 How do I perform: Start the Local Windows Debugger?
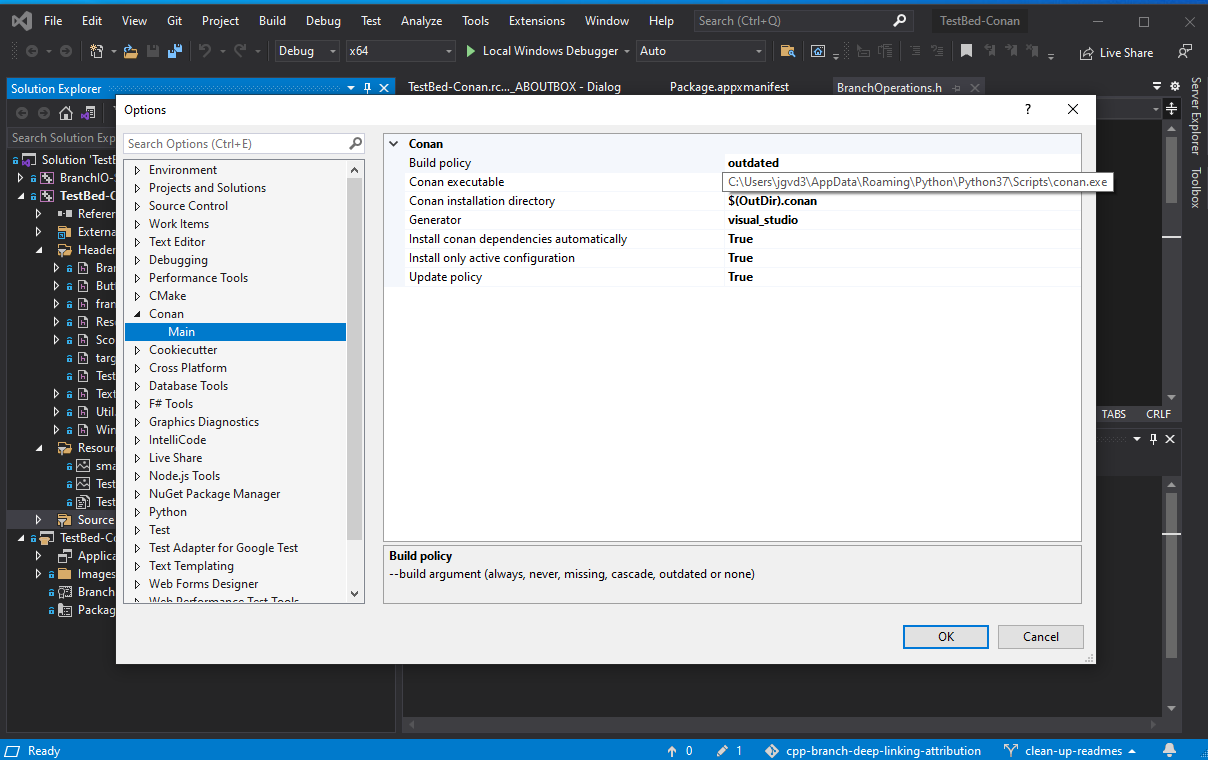[x=546, y=51]
